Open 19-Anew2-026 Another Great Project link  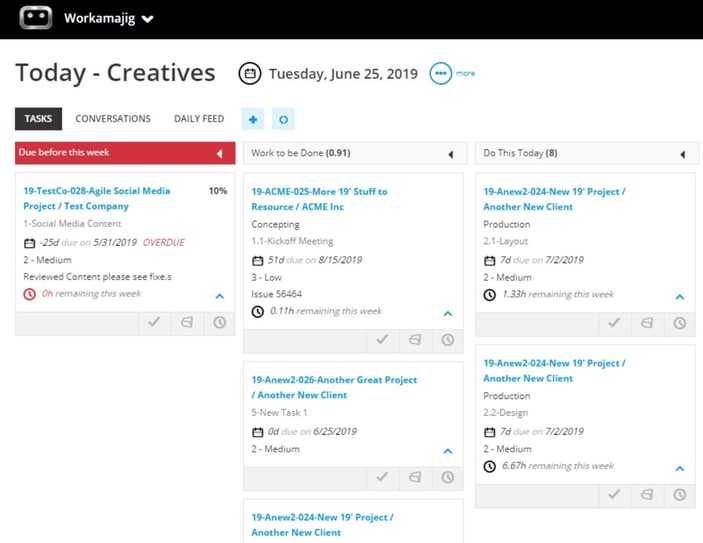click(x=334, y=387)
